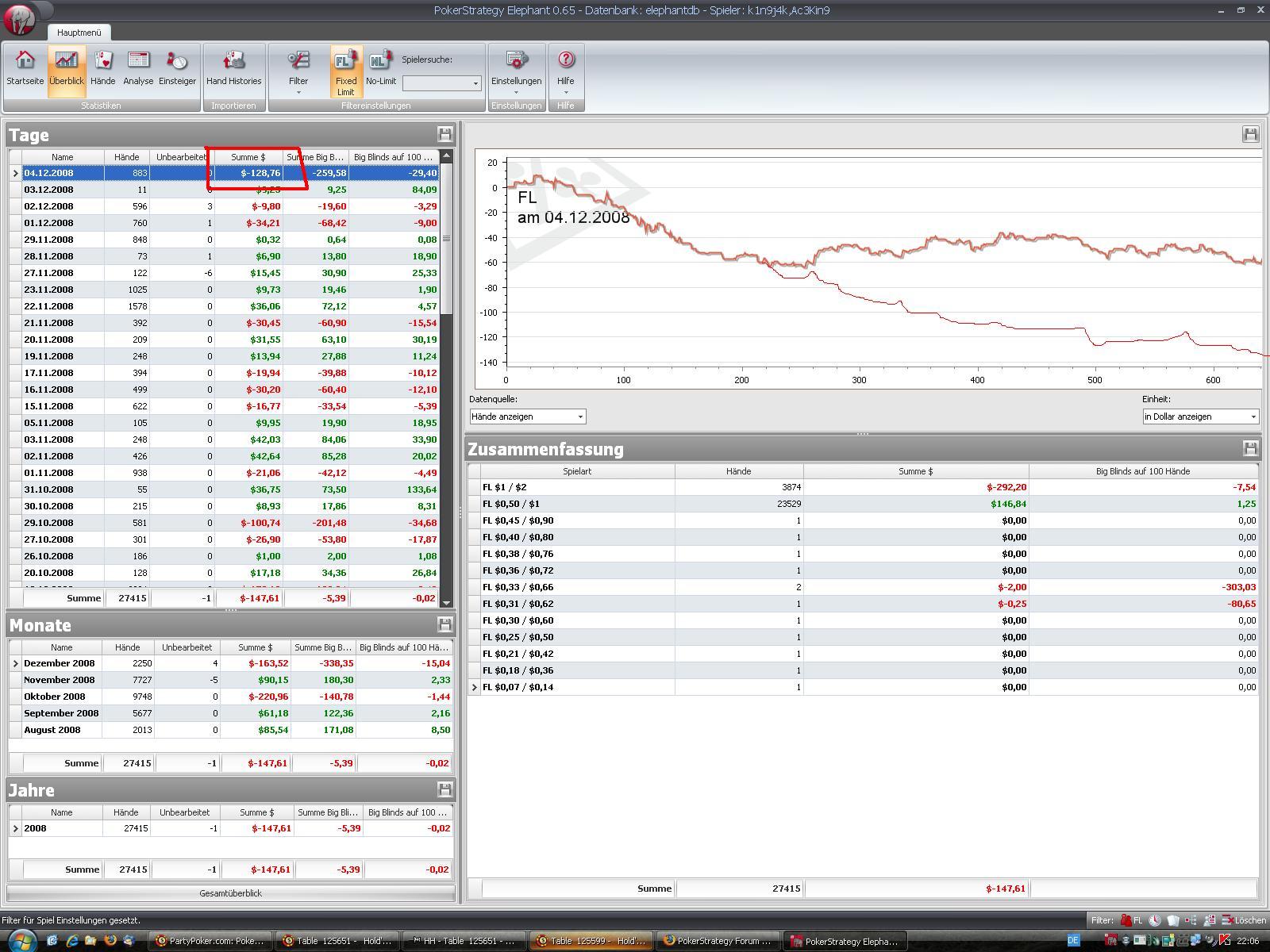Expand the Dezember 2008 row indicator

tap(15, 663)
